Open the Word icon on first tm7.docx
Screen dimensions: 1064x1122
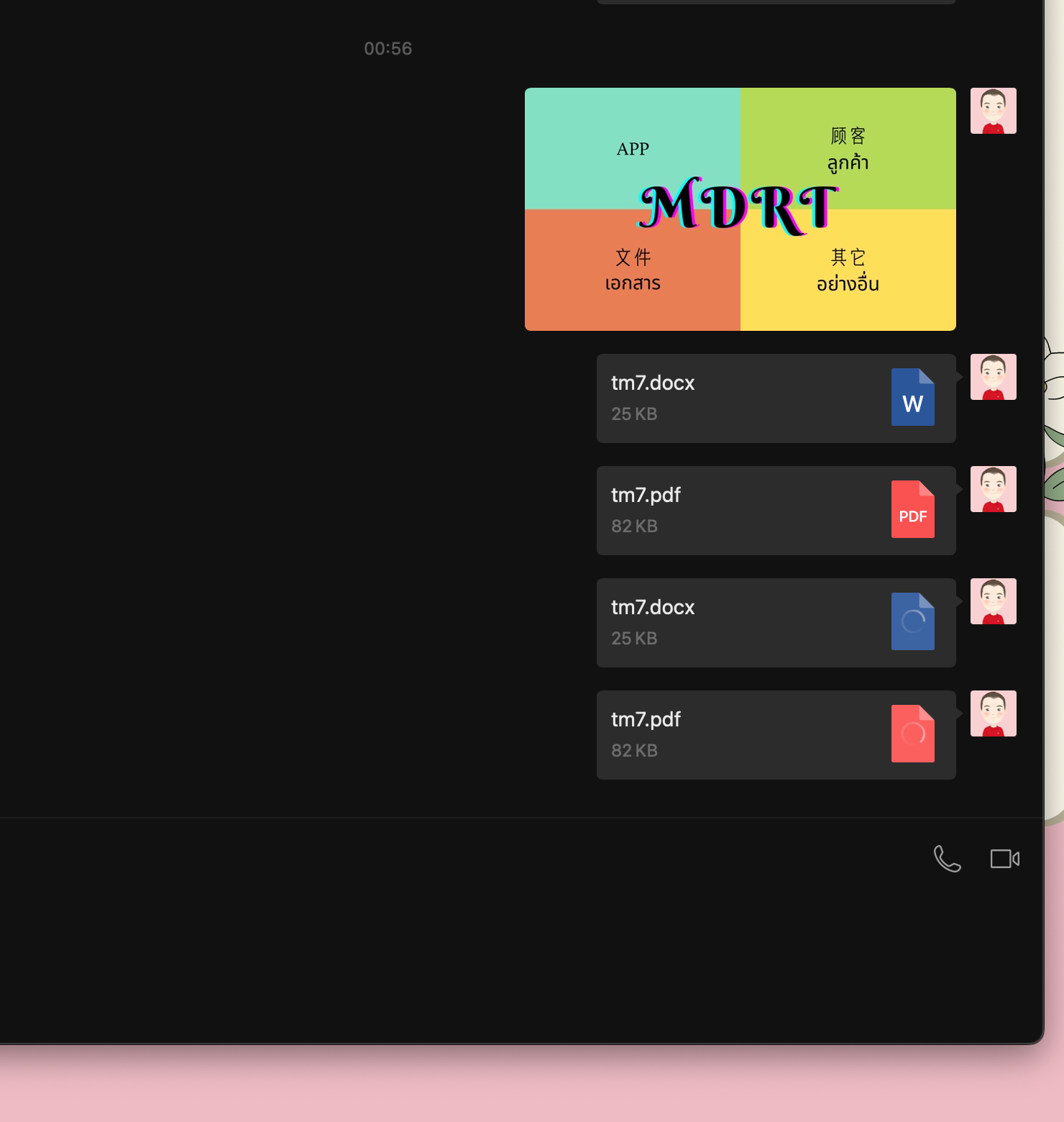(913, 397)
